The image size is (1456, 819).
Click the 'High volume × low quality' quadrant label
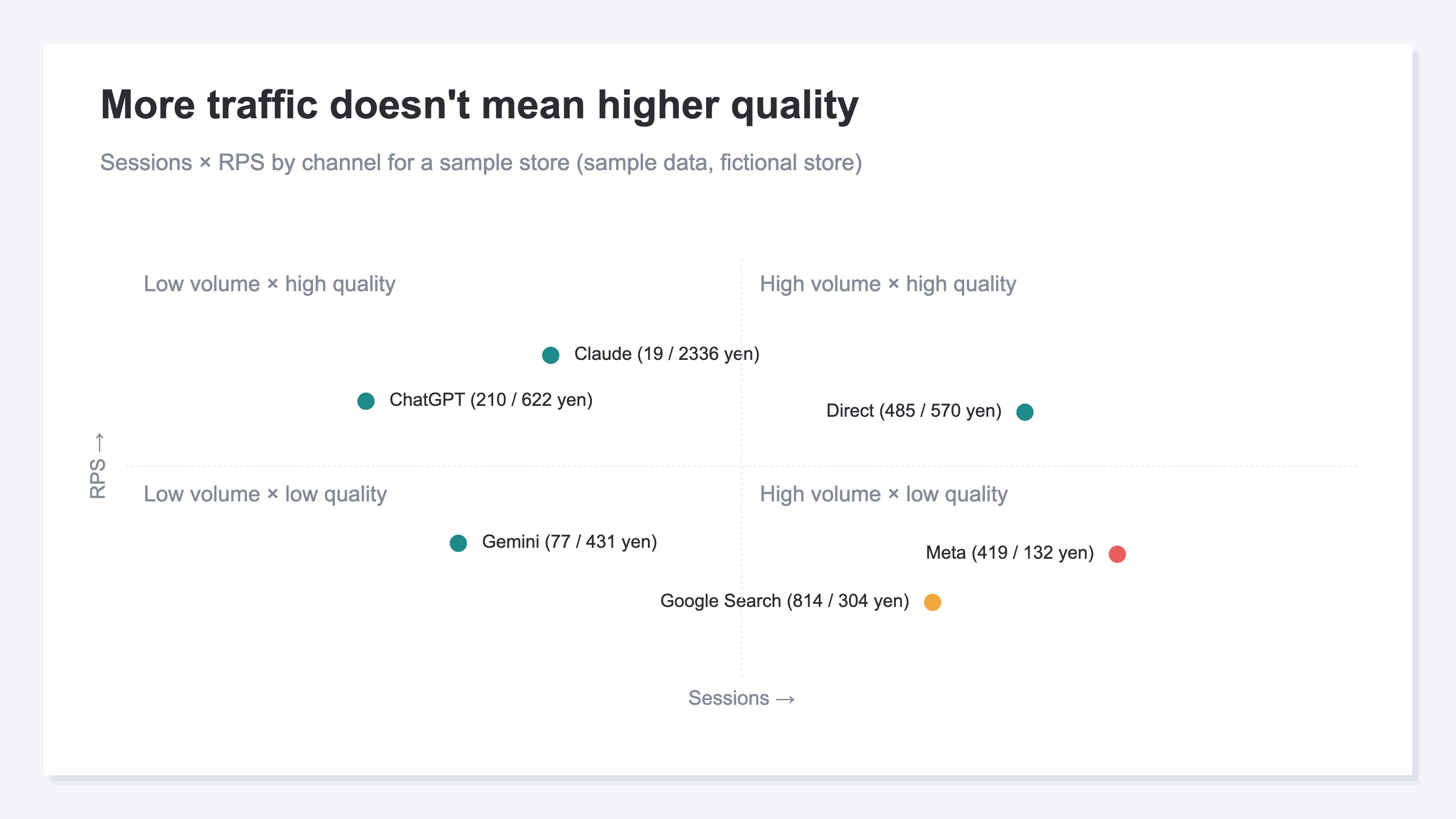tap(884, 495)
